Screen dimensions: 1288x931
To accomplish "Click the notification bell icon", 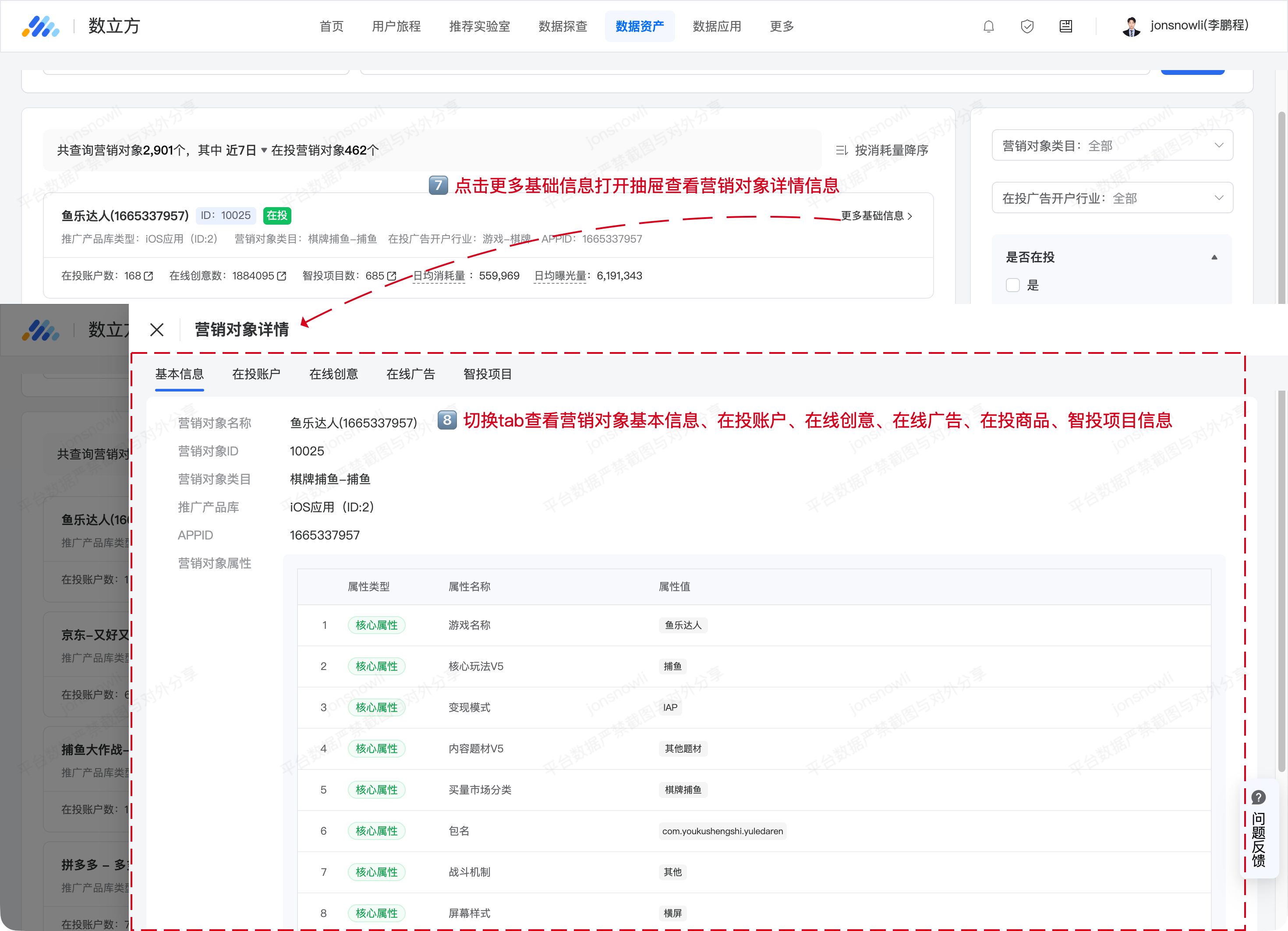I will pos(988,27).
